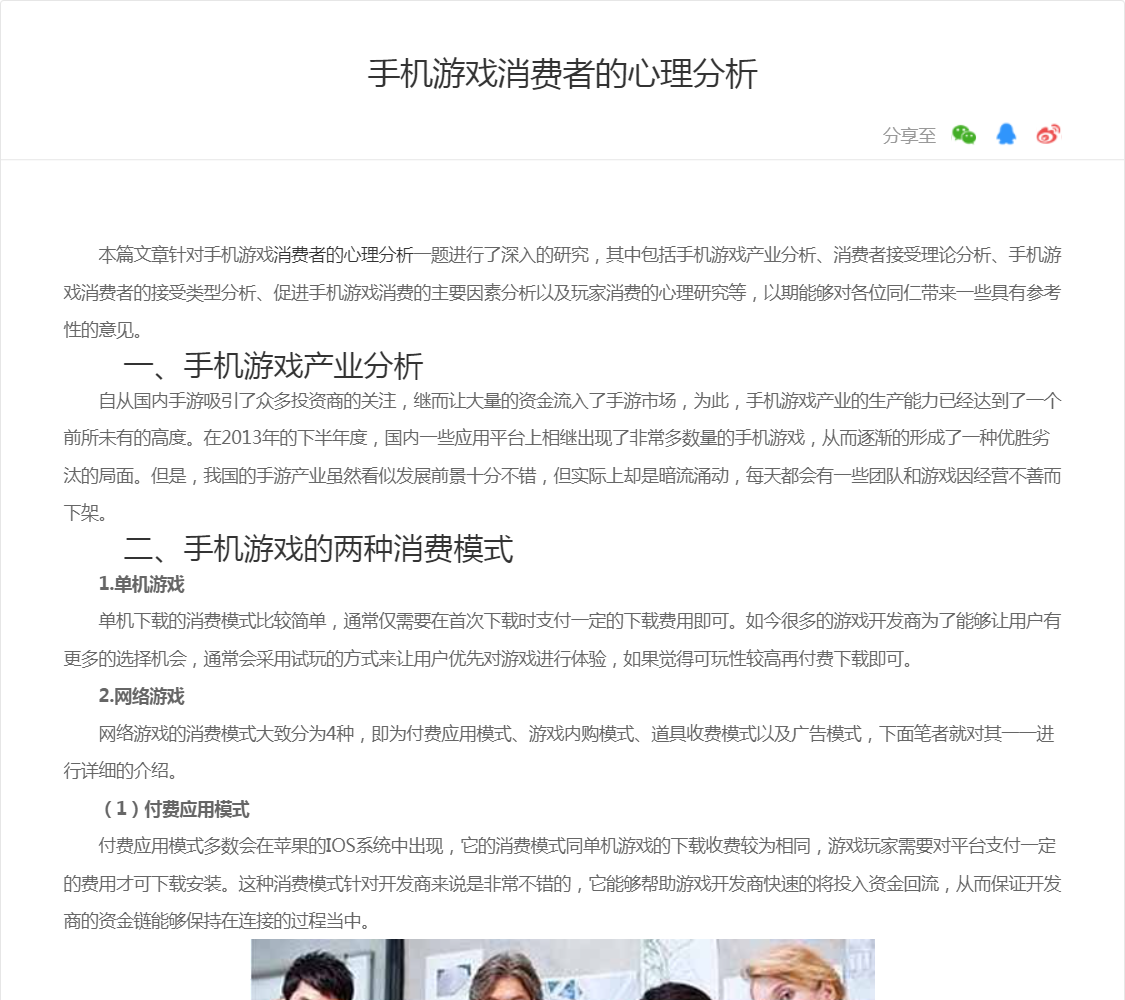Click the subheading 1.单机游戏
The image size is (1125, 1000).
tap(141, 585)
